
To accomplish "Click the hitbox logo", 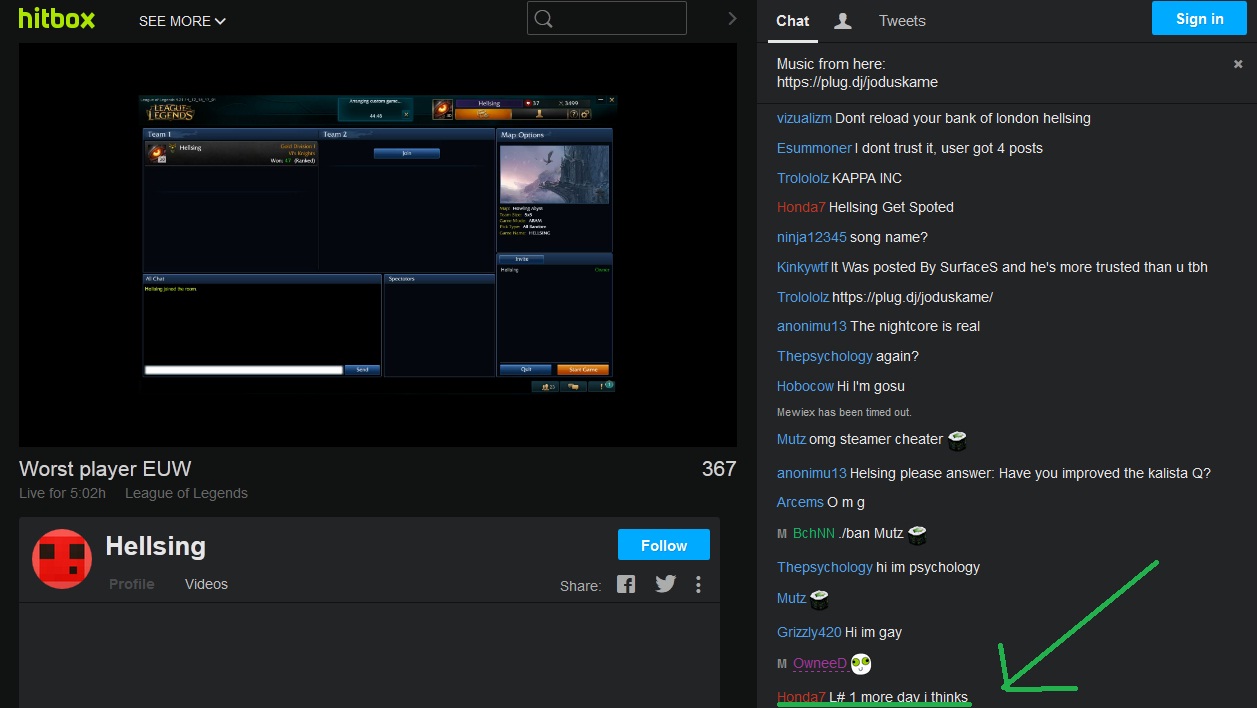I will click(57, 19).
